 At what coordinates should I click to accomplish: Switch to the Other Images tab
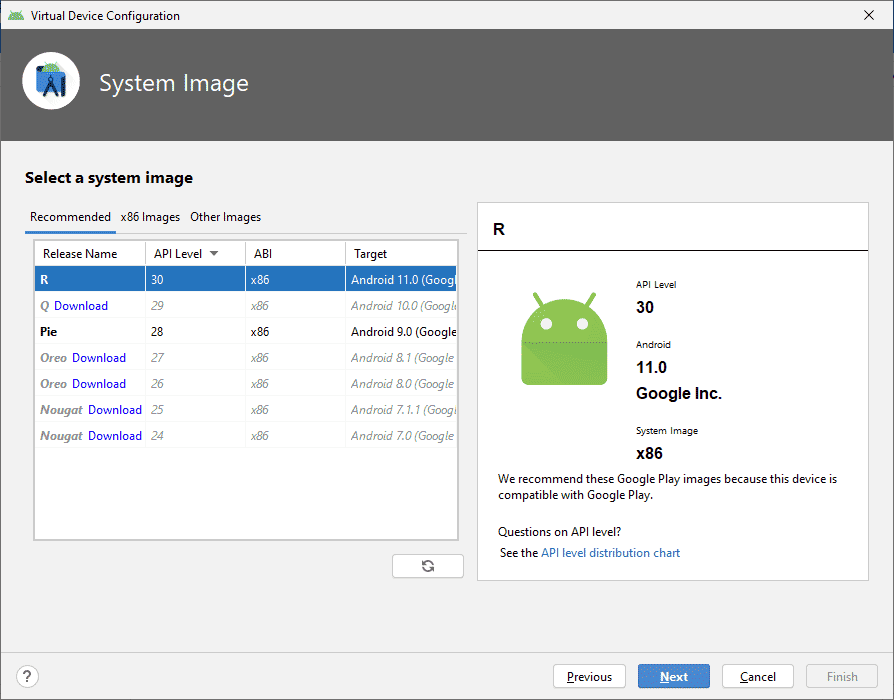225,217
